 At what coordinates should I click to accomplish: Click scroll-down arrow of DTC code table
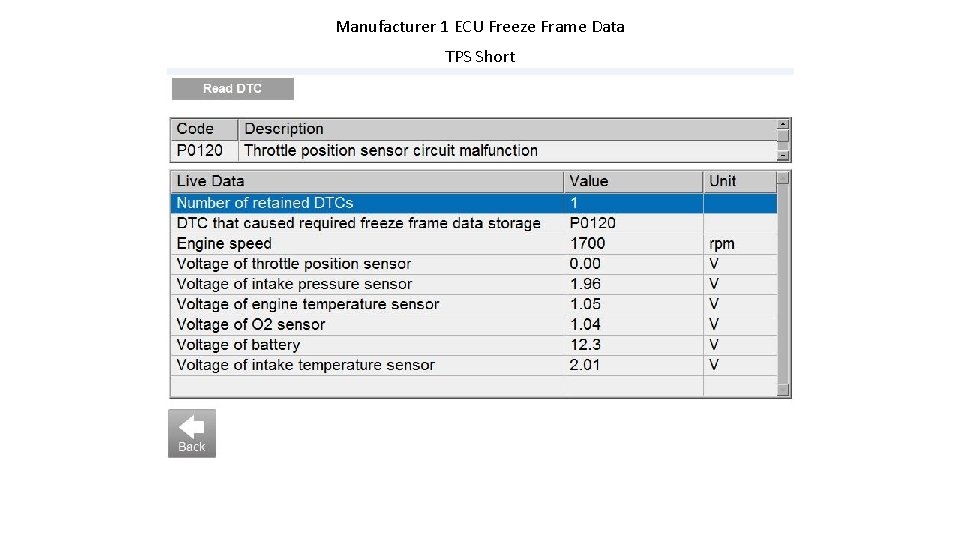tap(783, 156)
